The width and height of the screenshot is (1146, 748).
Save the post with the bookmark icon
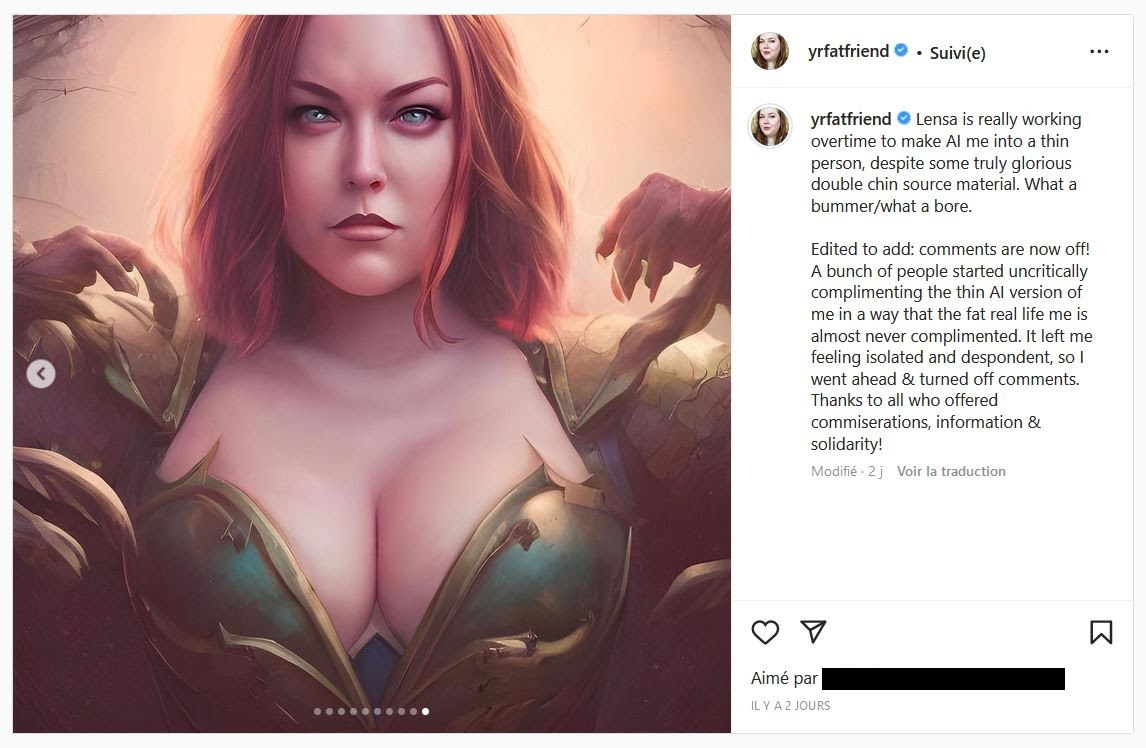tap(1101, 632)
